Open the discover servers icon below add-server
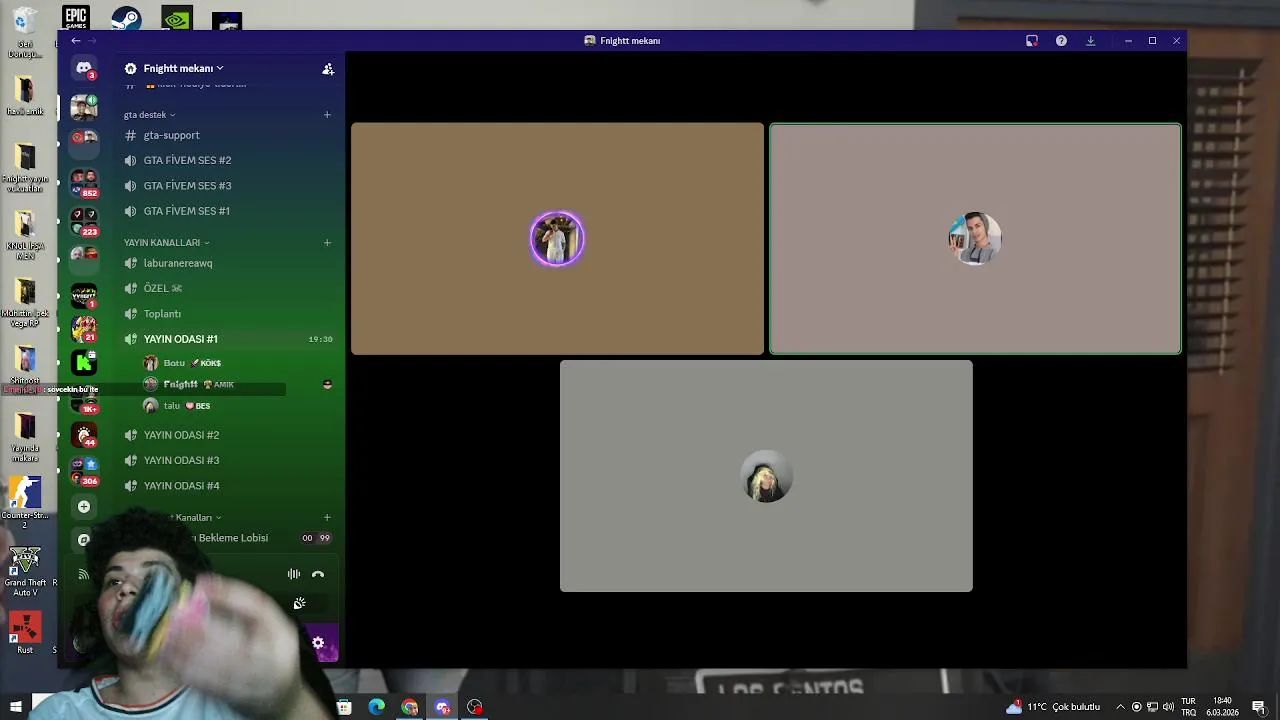Image resolution: width=1280 pixels, height=720 pixels. (84, 540)
